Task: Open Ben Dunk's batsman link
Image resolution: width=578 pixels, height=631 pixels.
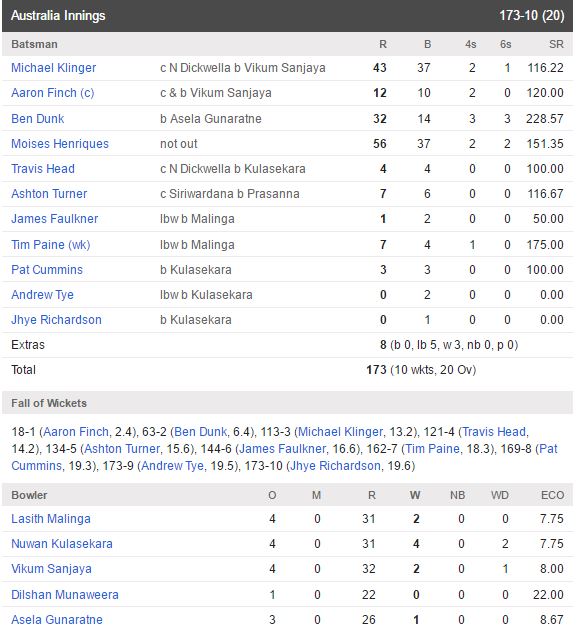Action: pyautogui.click(x=37, y=119)
